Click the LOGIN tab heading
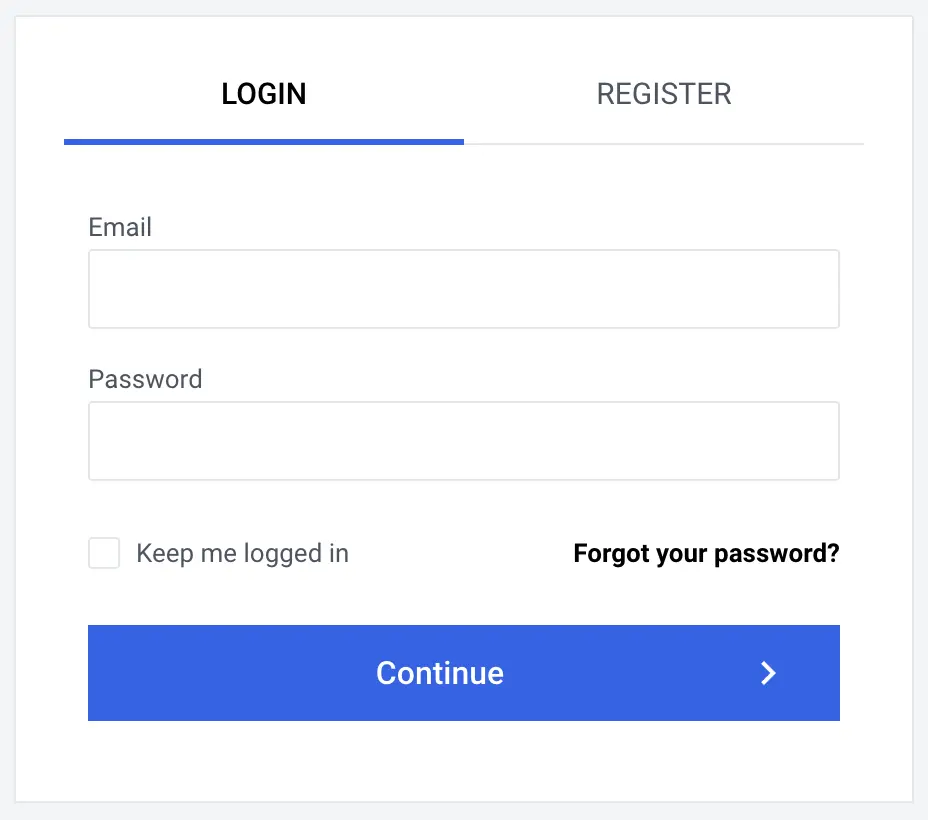The height and width of the screenshot is (820, 928). tap(264, 94)
